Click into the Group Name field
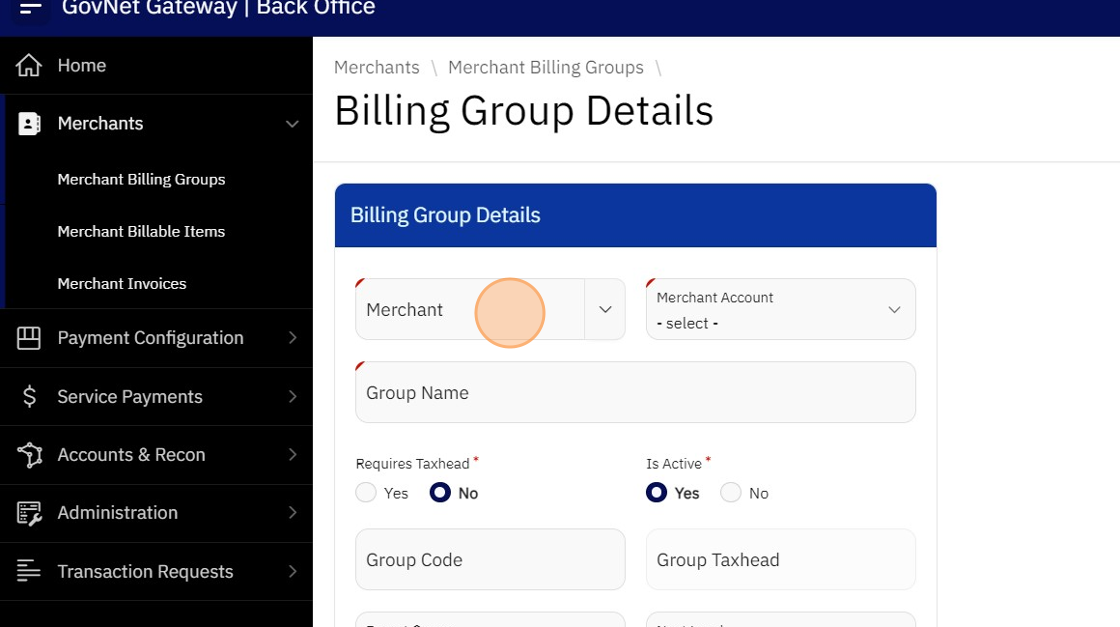Image resolution: width=1120 pixels, height=627 pixels. [635, 393]
